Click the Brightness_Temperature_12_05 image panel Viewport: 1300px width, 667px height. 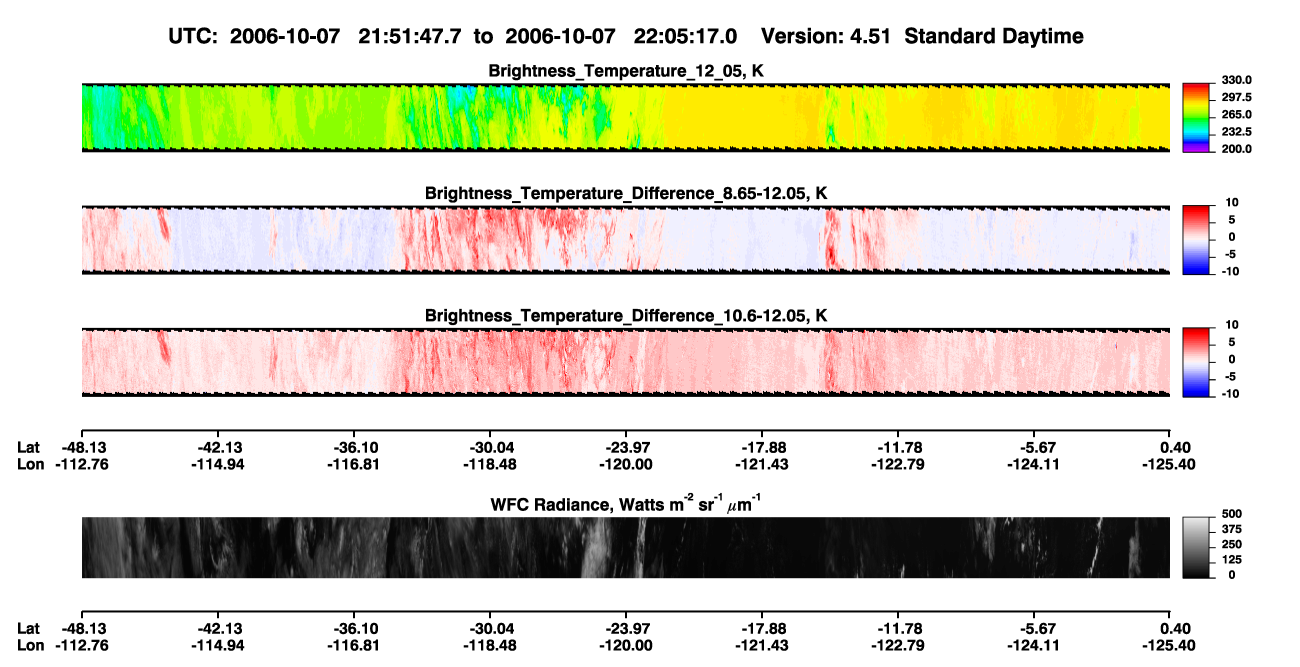pos(625,118)
